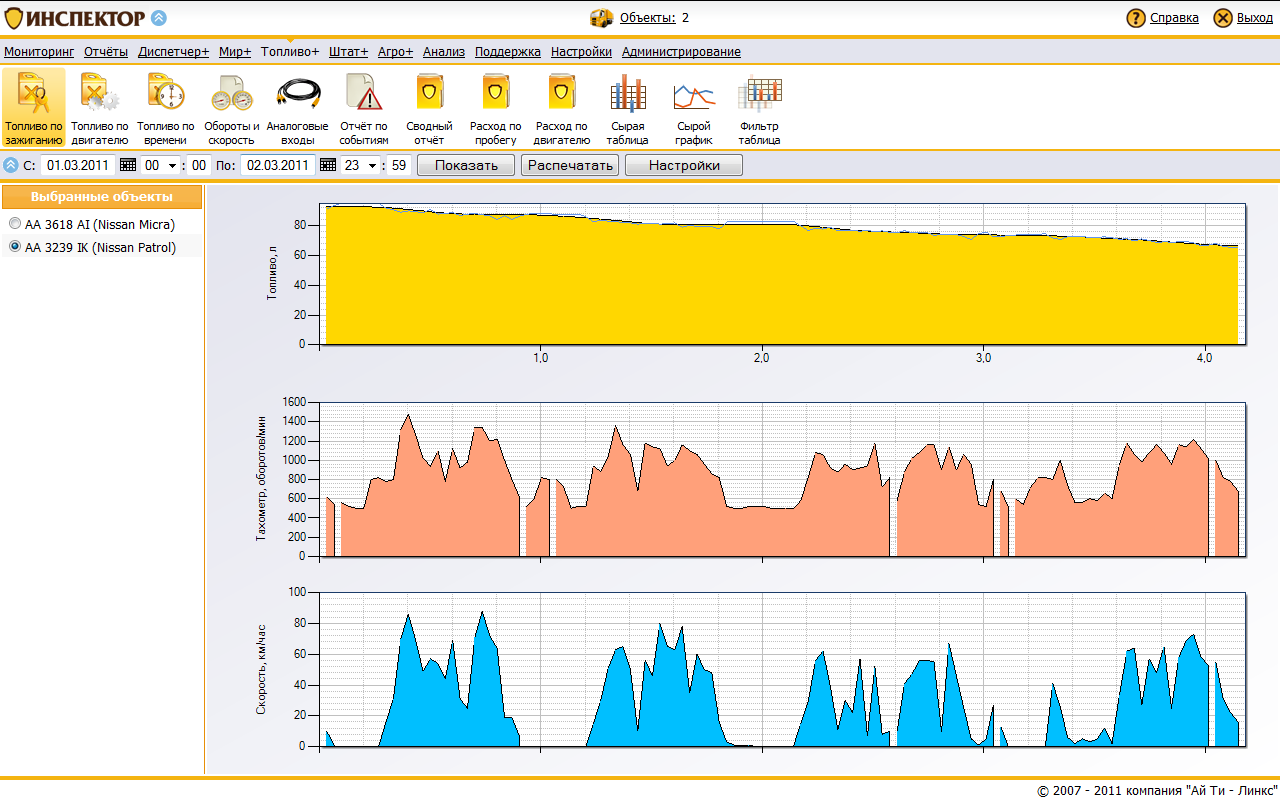The image size is (1280, 800).
Task: Click the orange tachometer chart
Action: [x=783, y=479]
